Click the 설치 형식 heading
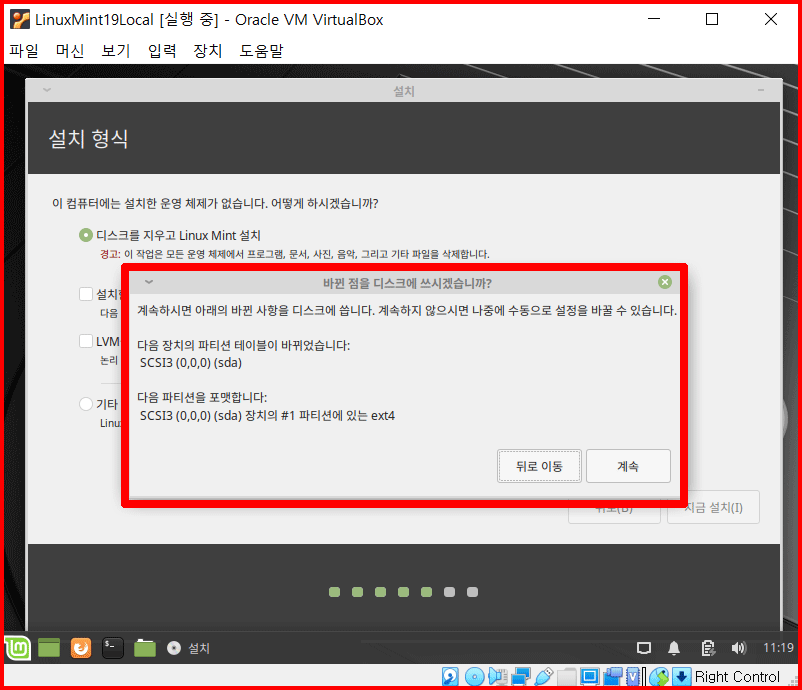The height and width of the screenshot is (690, 802). pyautogui.click(x=88, y=139)
